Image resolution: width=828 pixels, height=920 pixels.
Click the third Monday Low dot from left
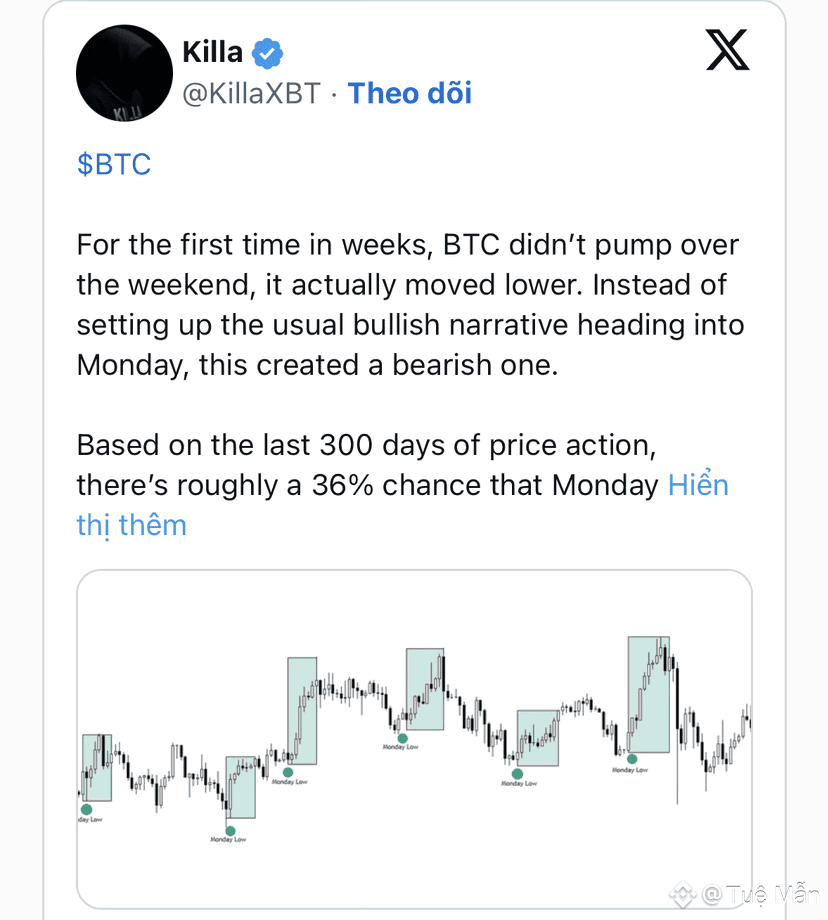point(288,771)
